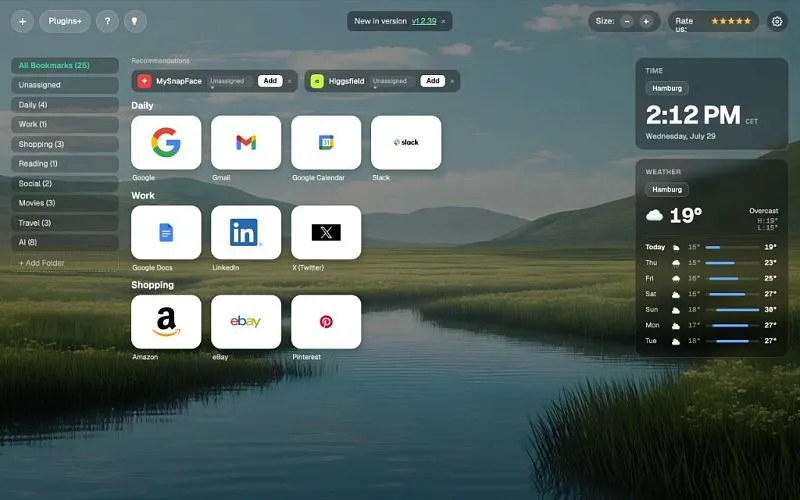Open Higgsfield Unassigned folder dropdown
This screenshot has width=800, height=500.
pos(390,81)
